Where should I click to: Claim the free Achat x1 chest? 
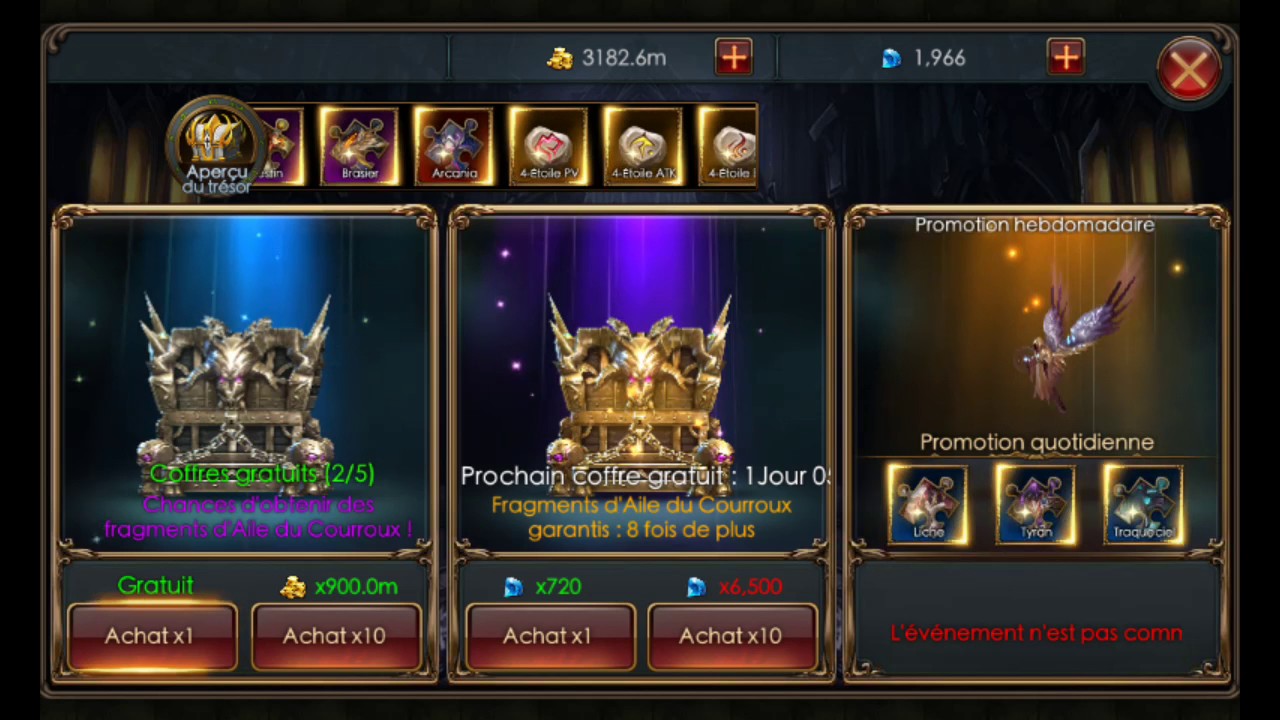151,635
